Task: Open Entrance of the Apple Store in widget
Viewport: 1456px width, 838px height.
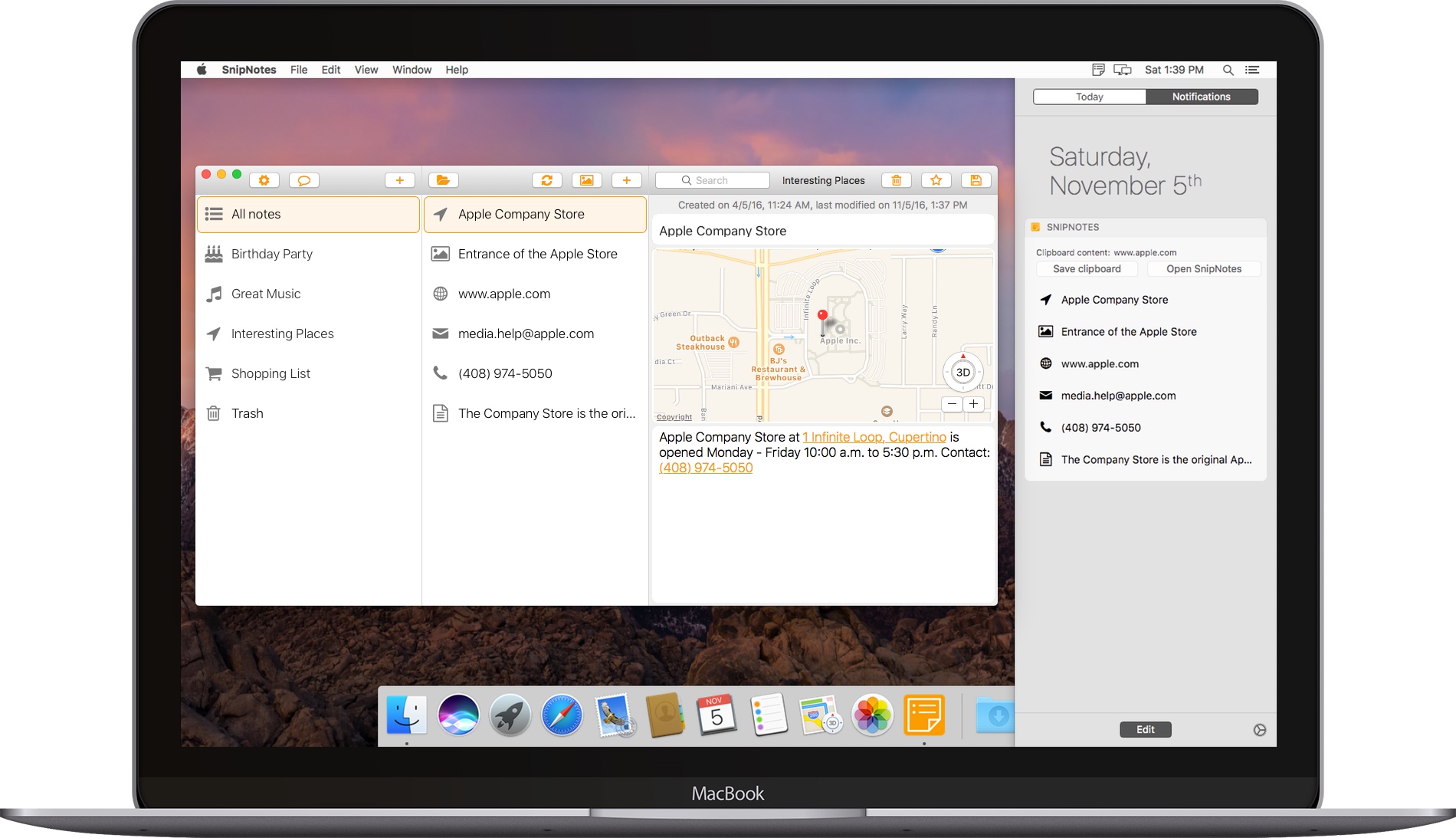Action: (x=1146, y=332)
